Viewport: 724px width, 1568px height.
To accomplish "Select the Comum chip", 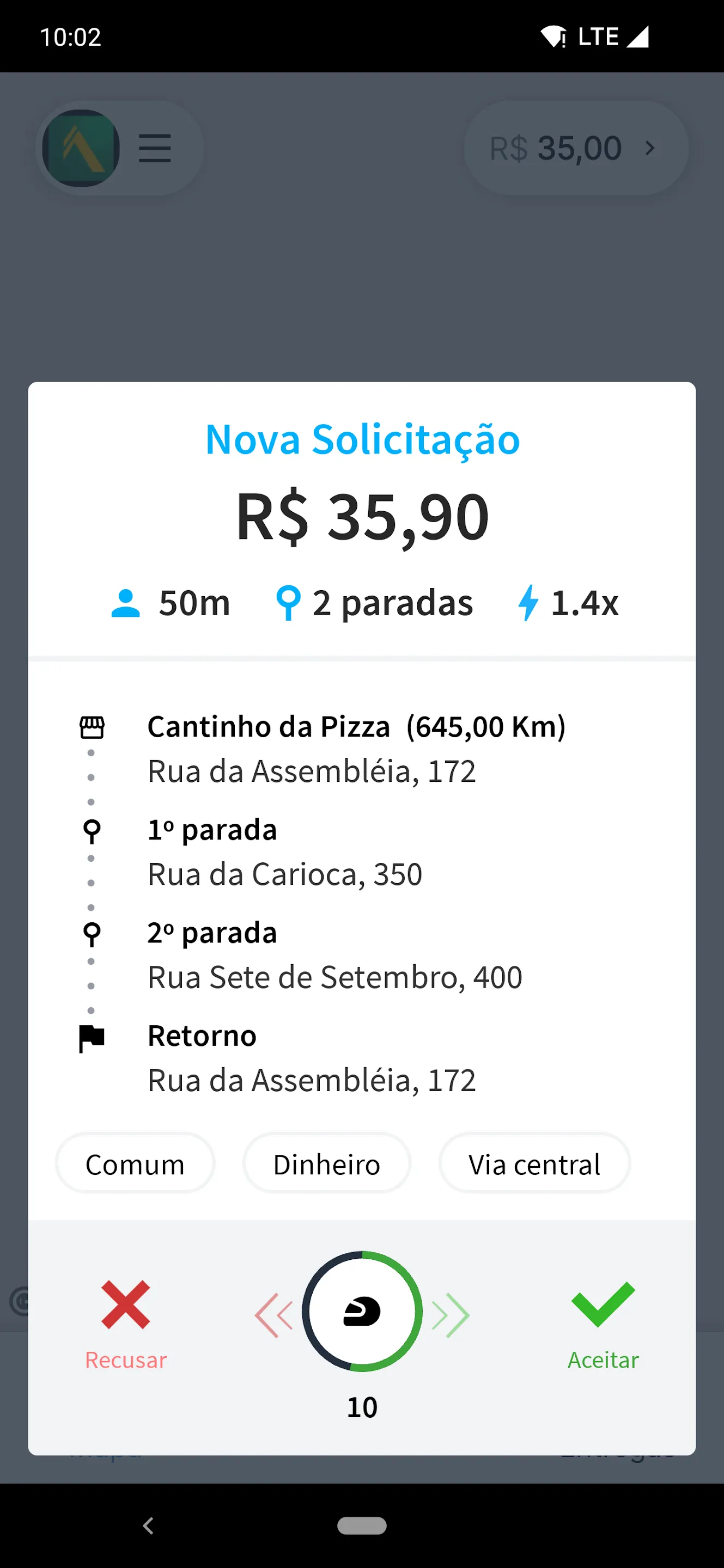I will (x=135, y=1164).
